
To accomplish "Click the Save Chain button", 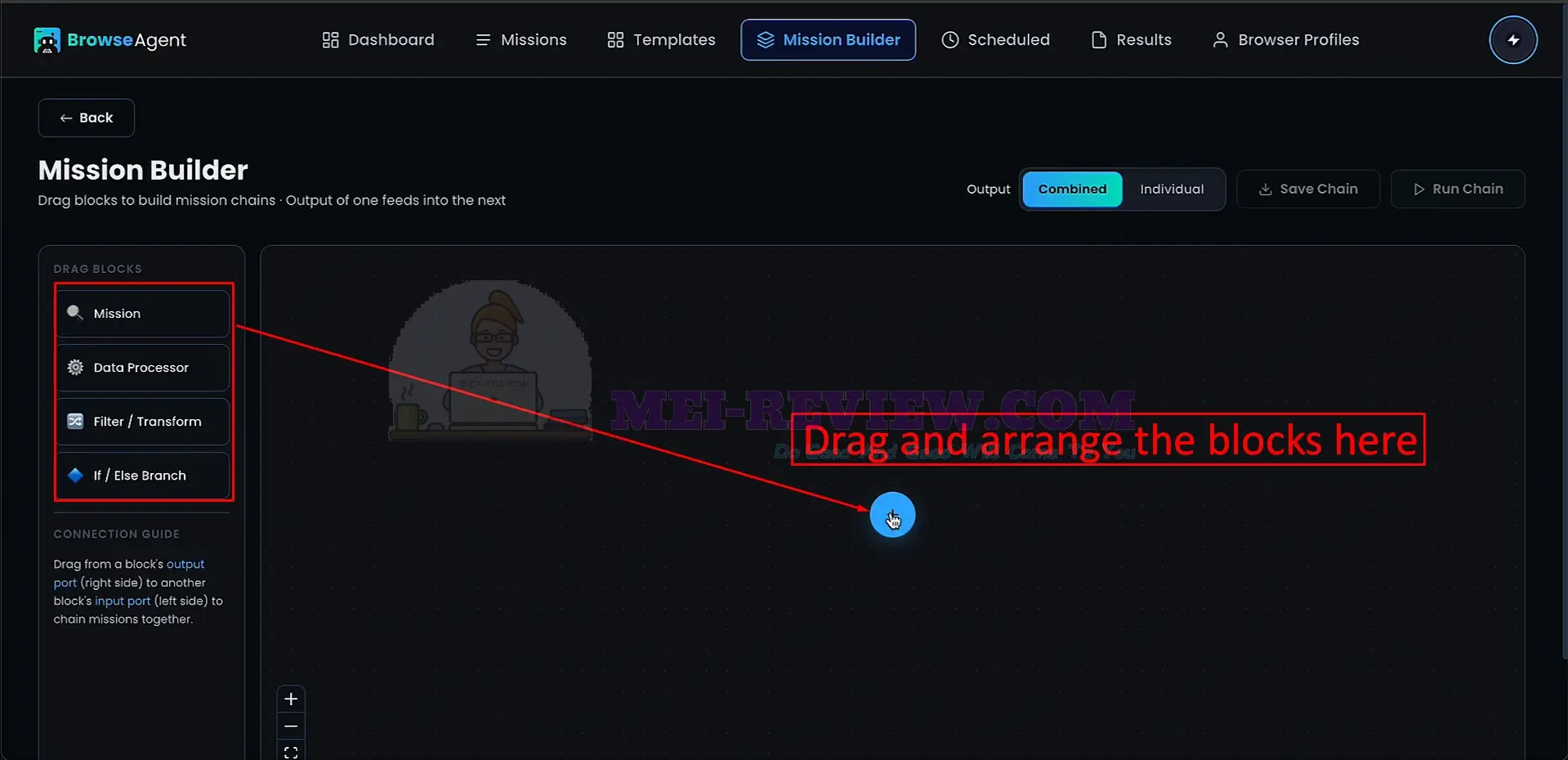I will [x=1308, y=189].
